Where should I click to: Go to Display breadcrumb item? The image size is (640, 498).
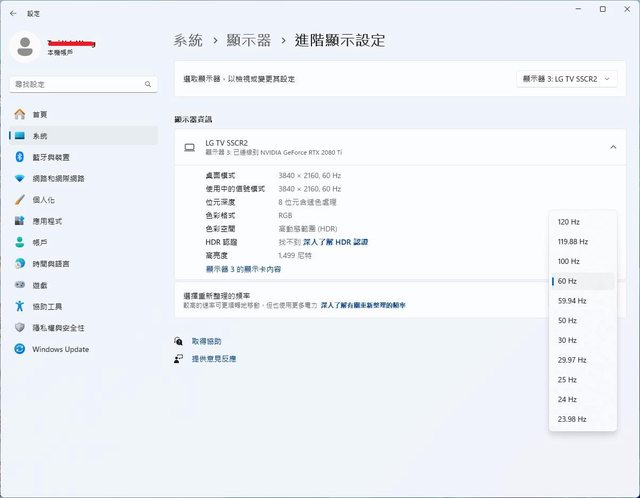tap(250, 41)
